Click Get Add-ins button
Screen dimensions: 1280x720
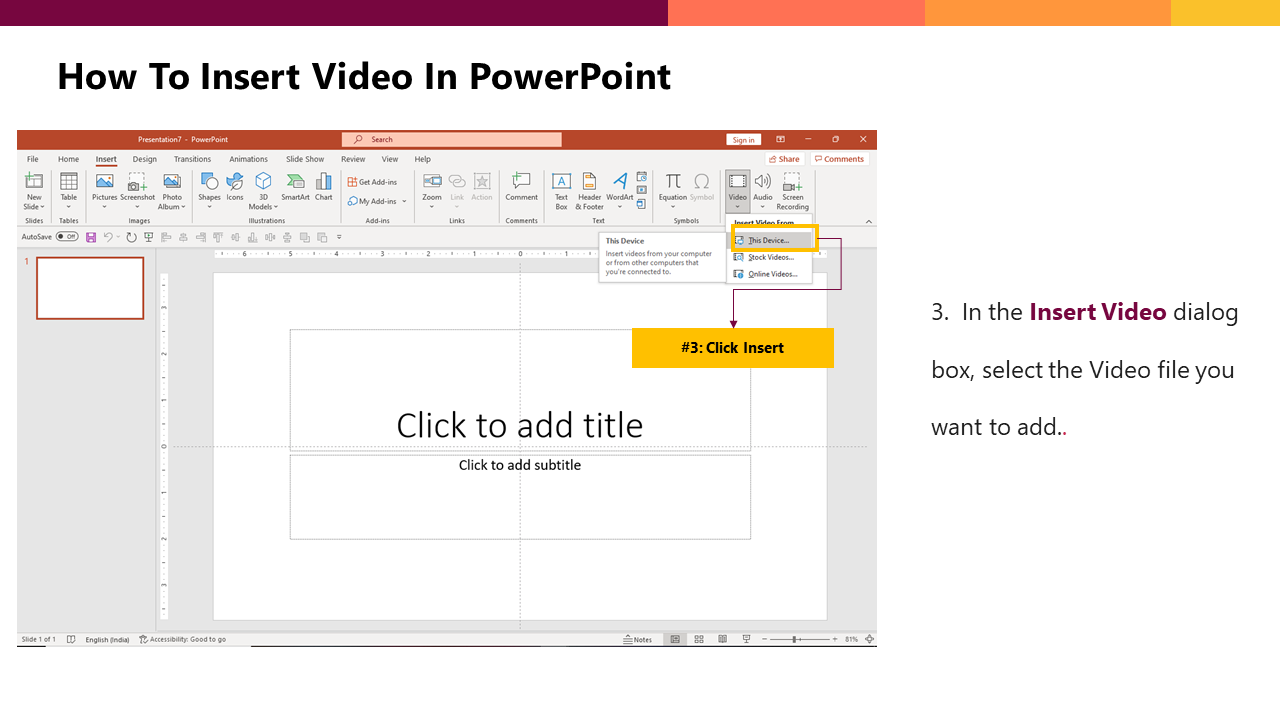tap(372, 182)
